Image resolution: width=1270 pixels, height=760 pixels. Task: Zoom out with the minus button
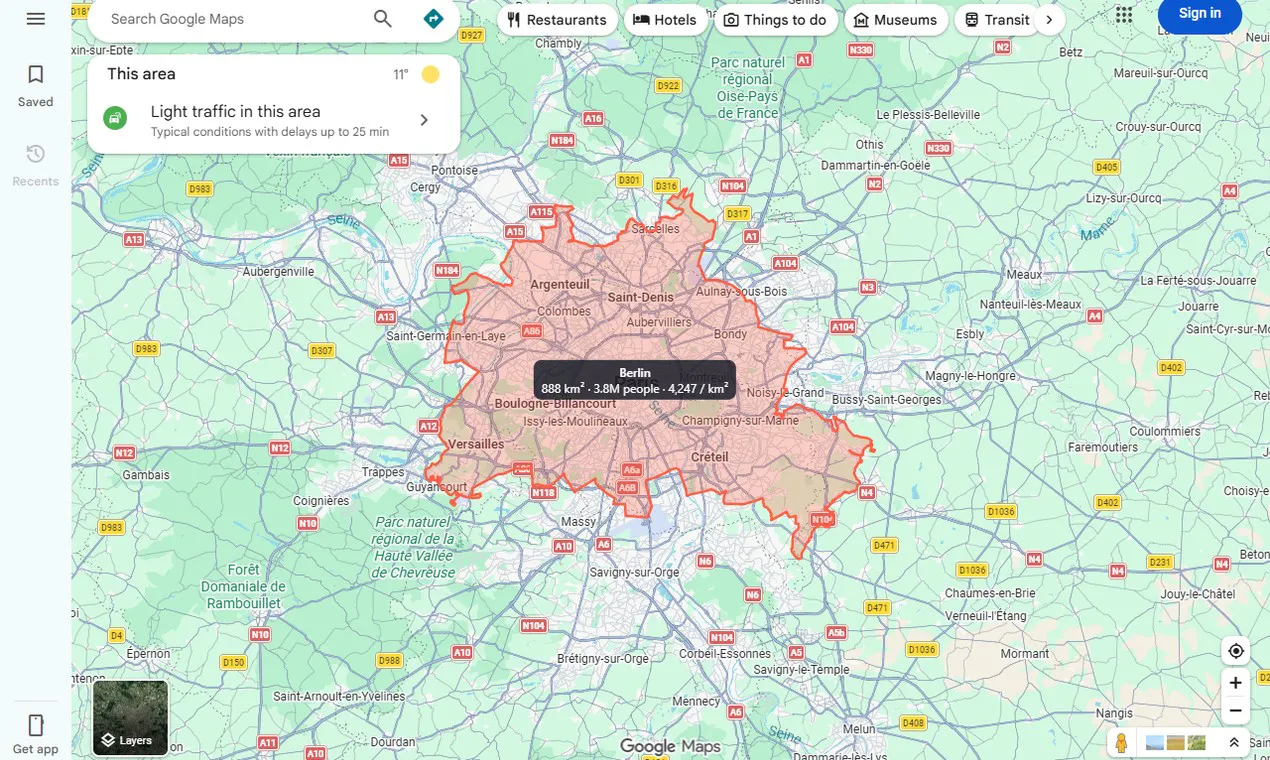pyautogui.click(x=1236, y=711)
